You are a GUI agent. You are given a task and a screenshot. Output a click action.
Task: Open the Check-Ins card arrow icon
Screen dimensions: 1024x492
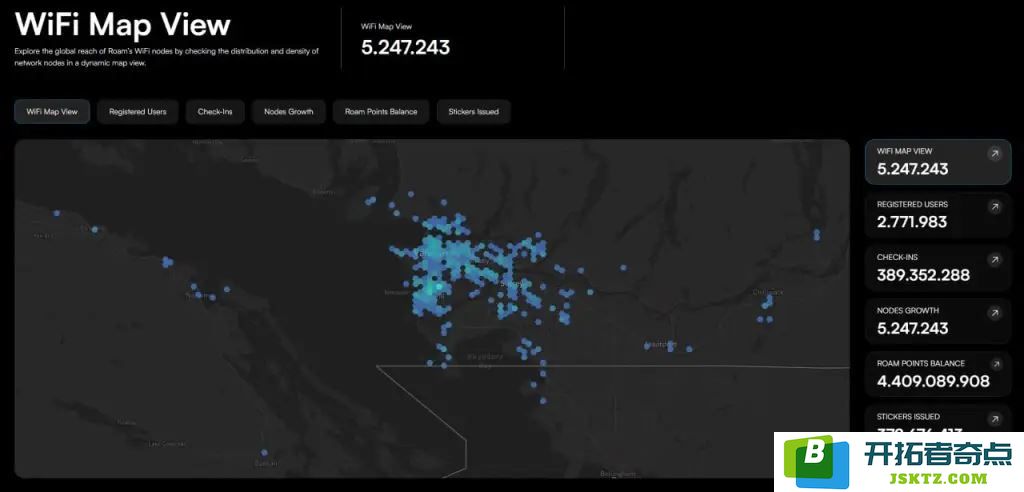994,260
